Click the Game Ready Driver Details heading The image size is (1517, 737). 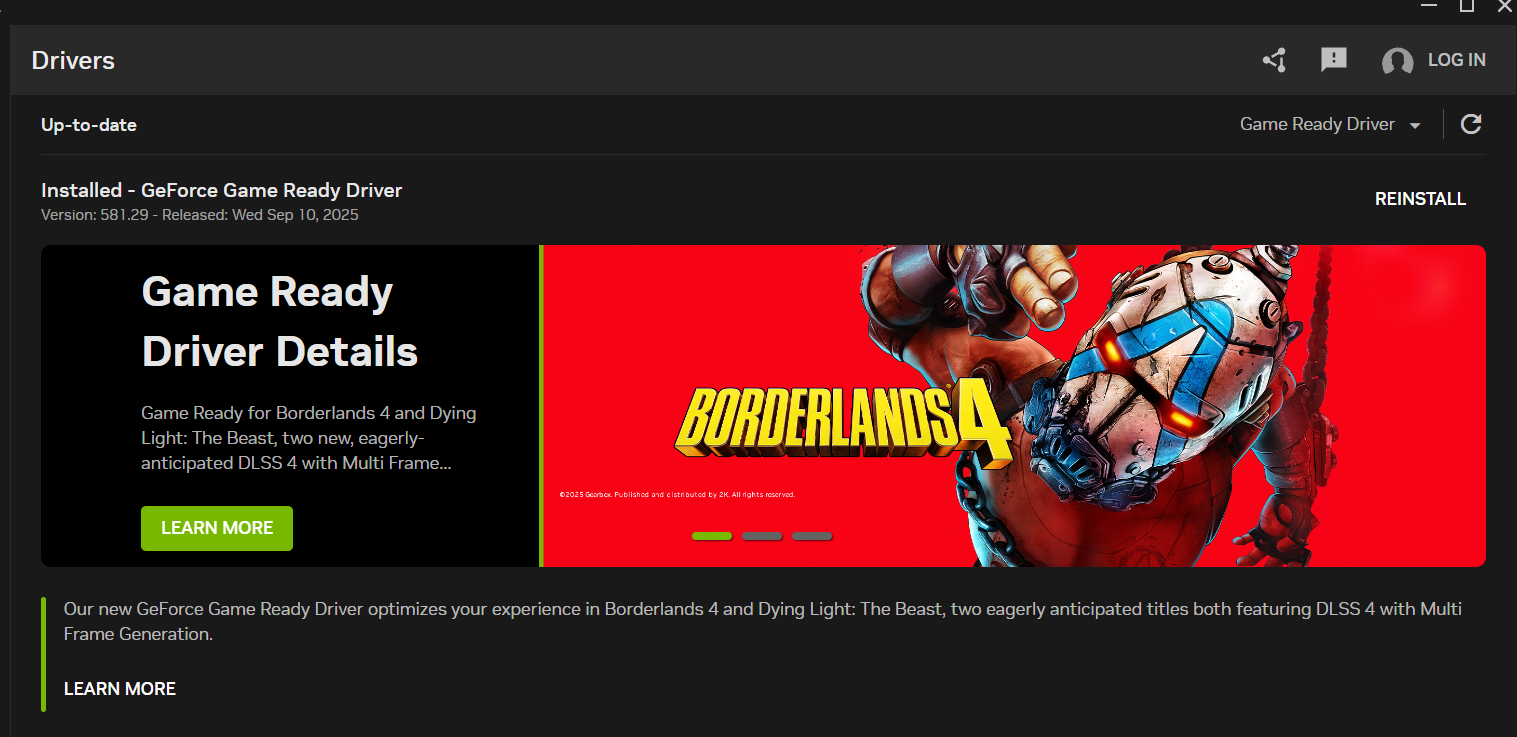280,322
